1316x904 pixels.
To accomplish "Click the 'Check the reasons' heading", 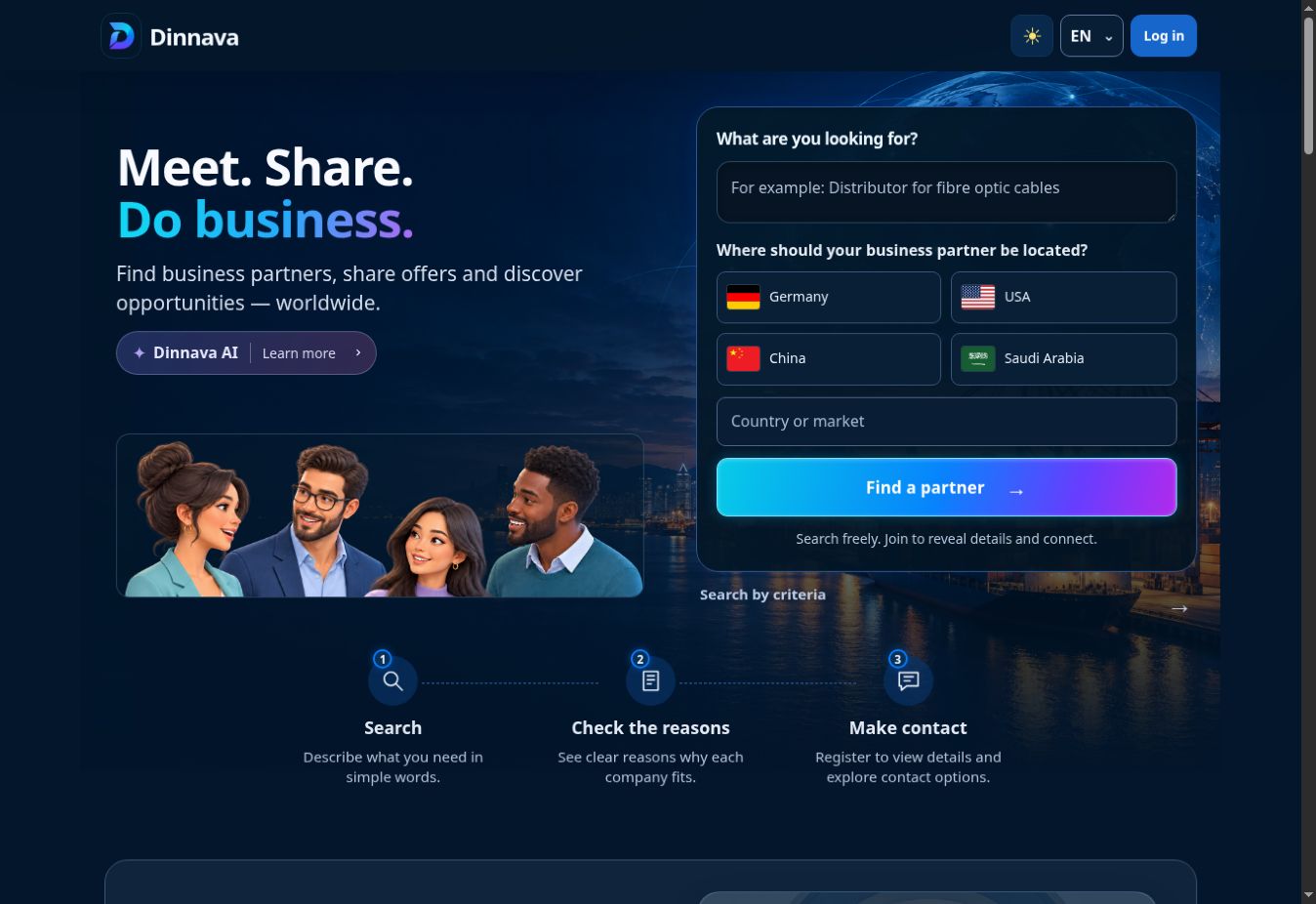I will pyautogui.click(x=650, y=727).
